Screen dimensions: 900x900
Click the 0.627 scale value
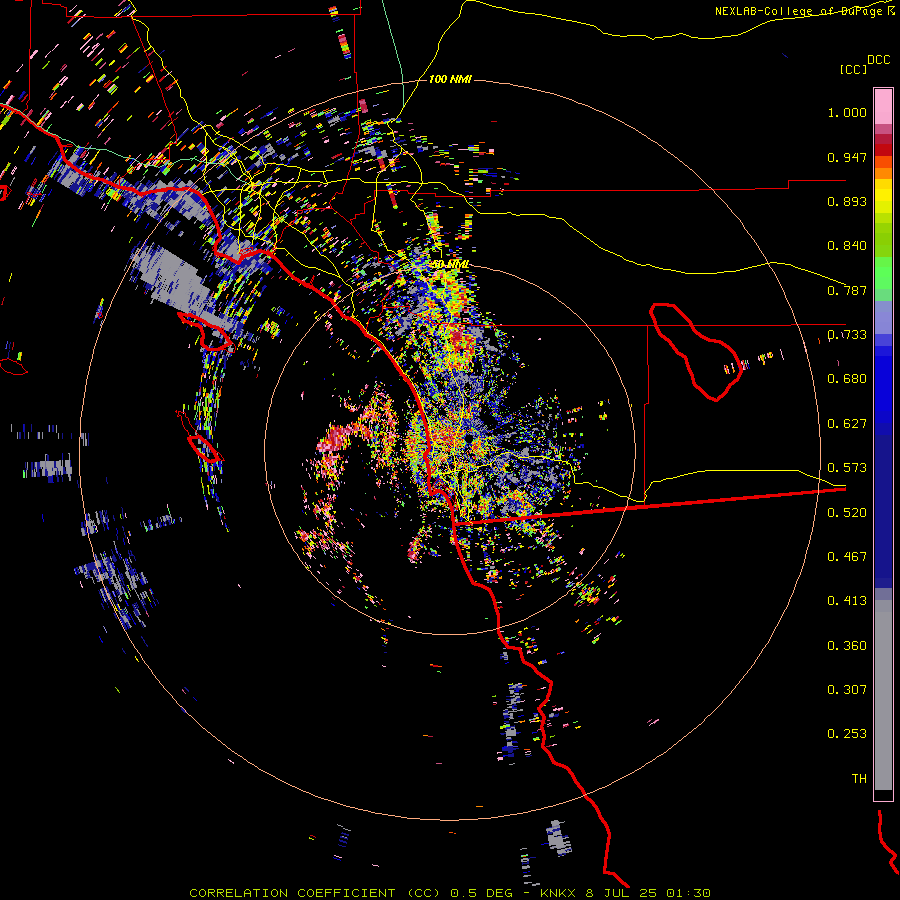coord(847,424)
